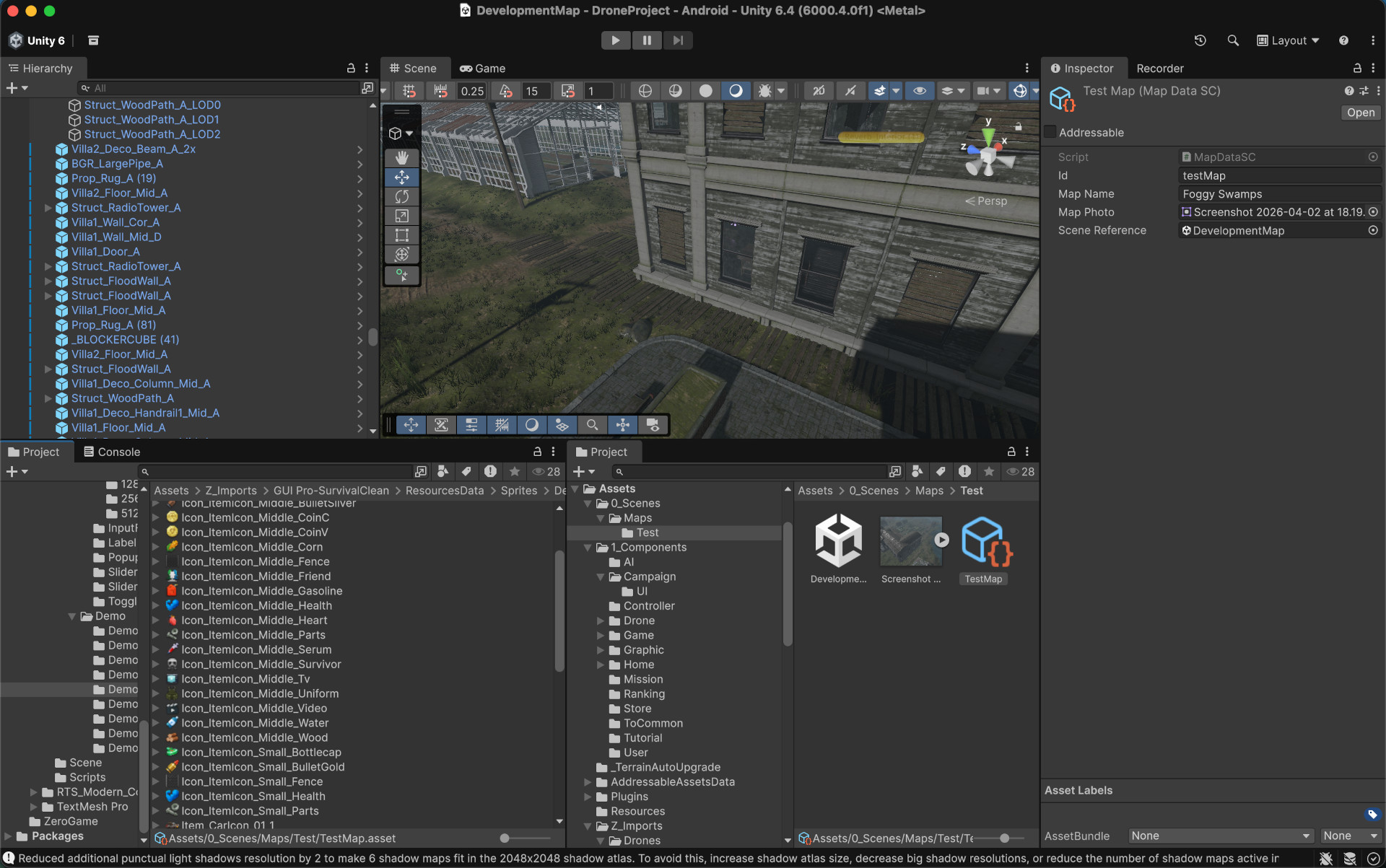Expand the Struct_WoodPath_A hierarchy item
Screen dimensions: 1386x868
point(48,398)
